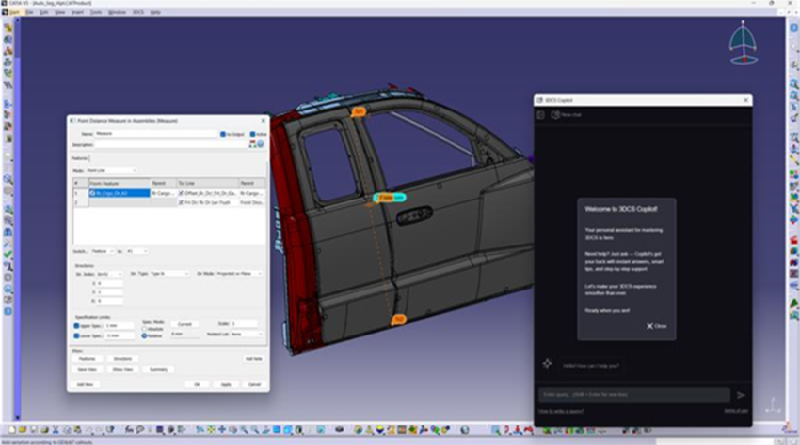Click OK in the Measure dialog
This screenshot has width=800, height=445.
[x=197, y=385]
